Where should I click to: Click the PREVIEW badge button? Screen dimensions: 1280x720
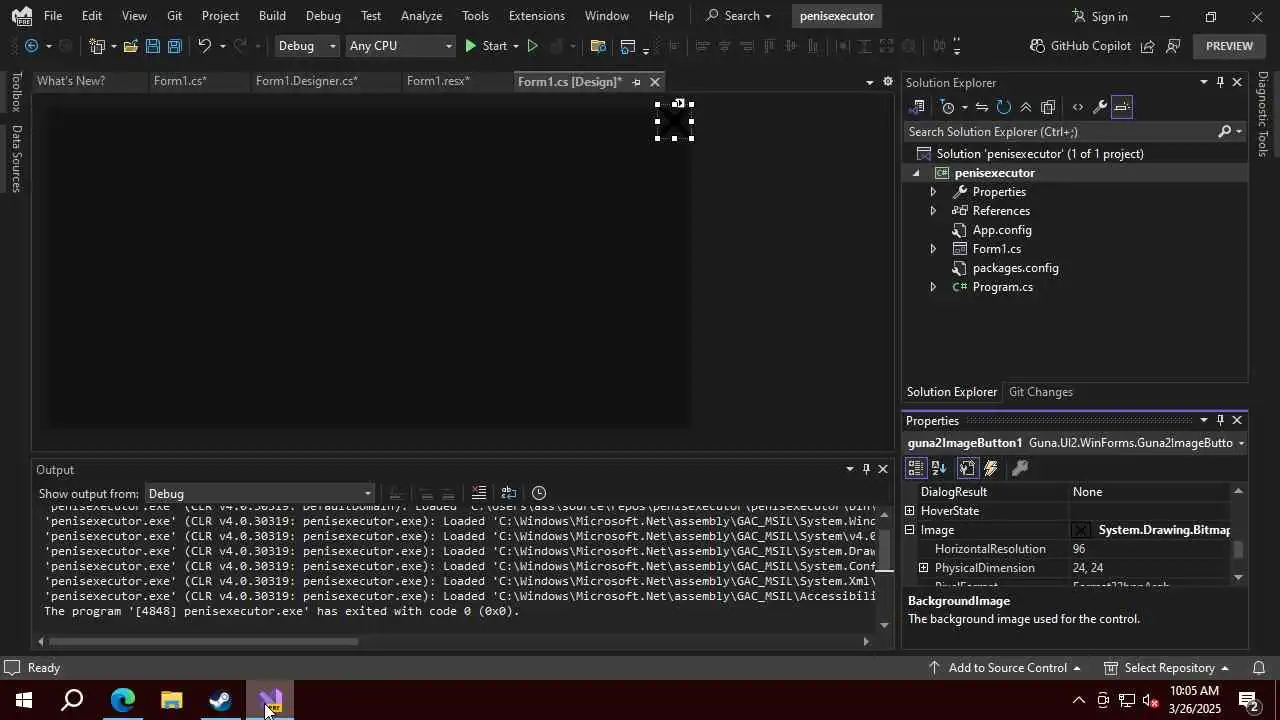pos(1229,46)
